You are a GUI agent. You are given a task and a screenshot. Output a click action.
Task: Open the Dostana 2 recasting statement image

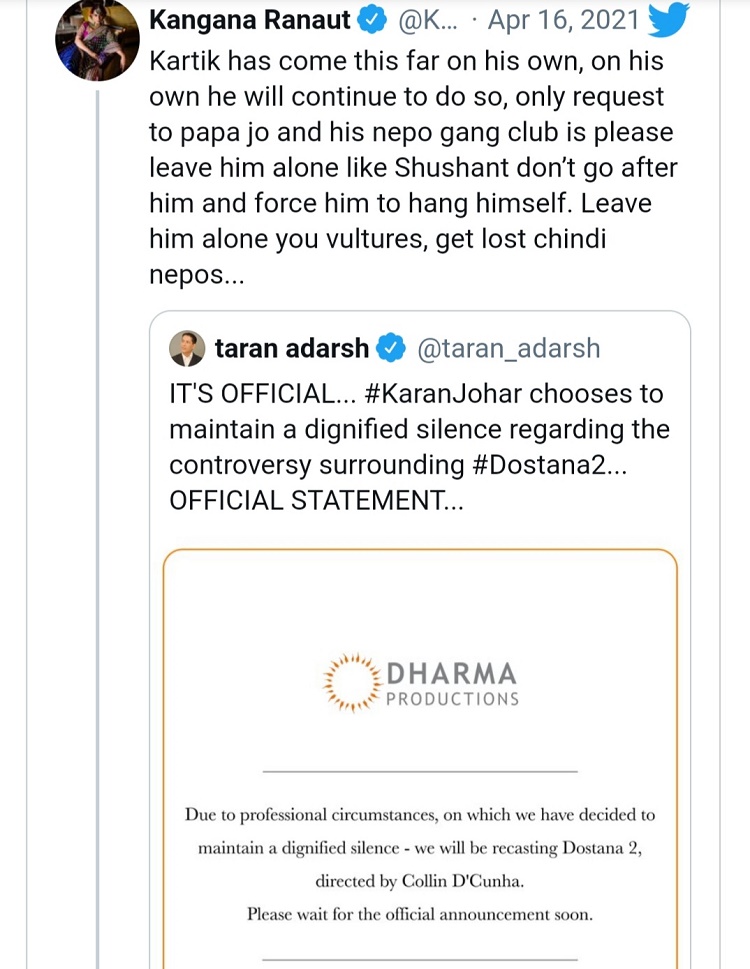[x=420, y=759]
